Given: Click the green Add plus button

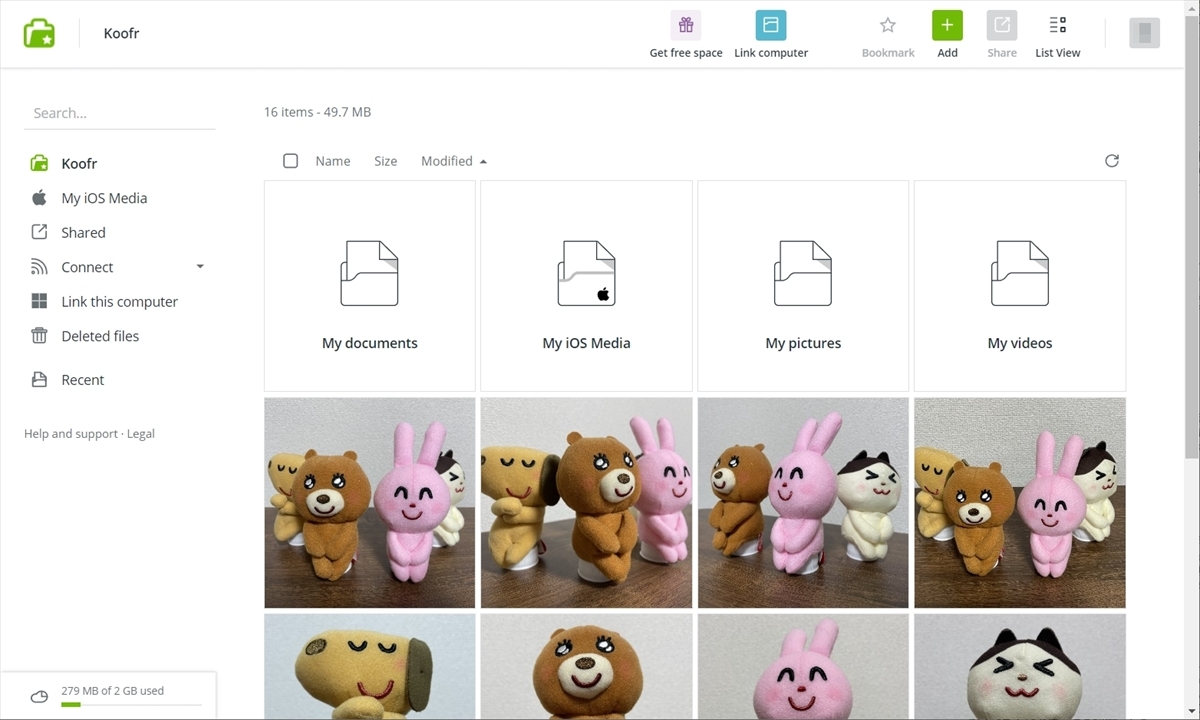Looking at the screenshot, I should [x=947, y=25].
